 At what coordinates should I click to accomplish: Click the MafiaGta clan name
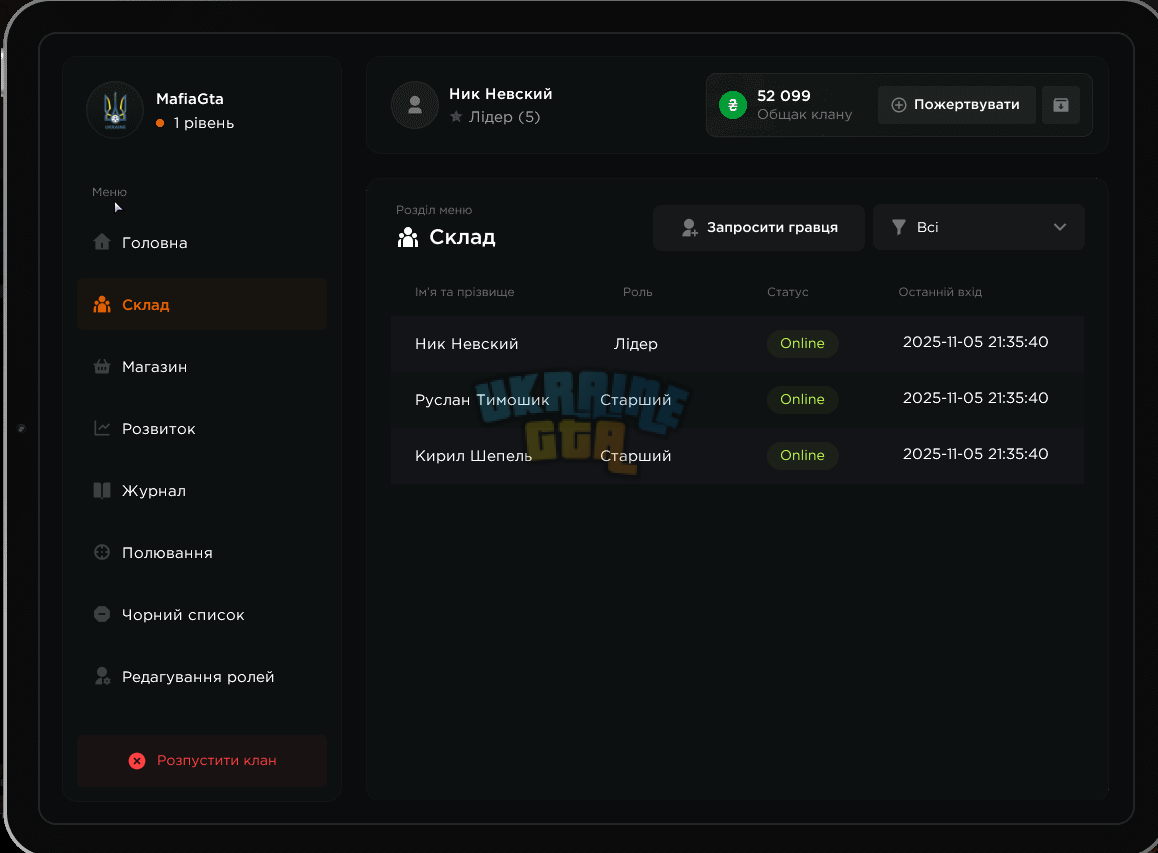pos(190,99)
